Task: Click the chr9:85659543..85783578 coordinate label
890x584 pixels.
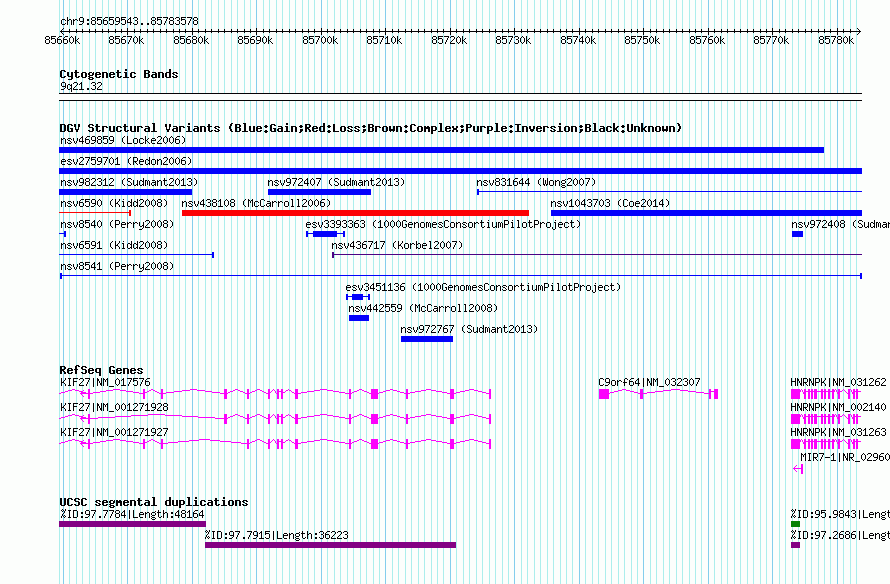Action: point(129,22)
